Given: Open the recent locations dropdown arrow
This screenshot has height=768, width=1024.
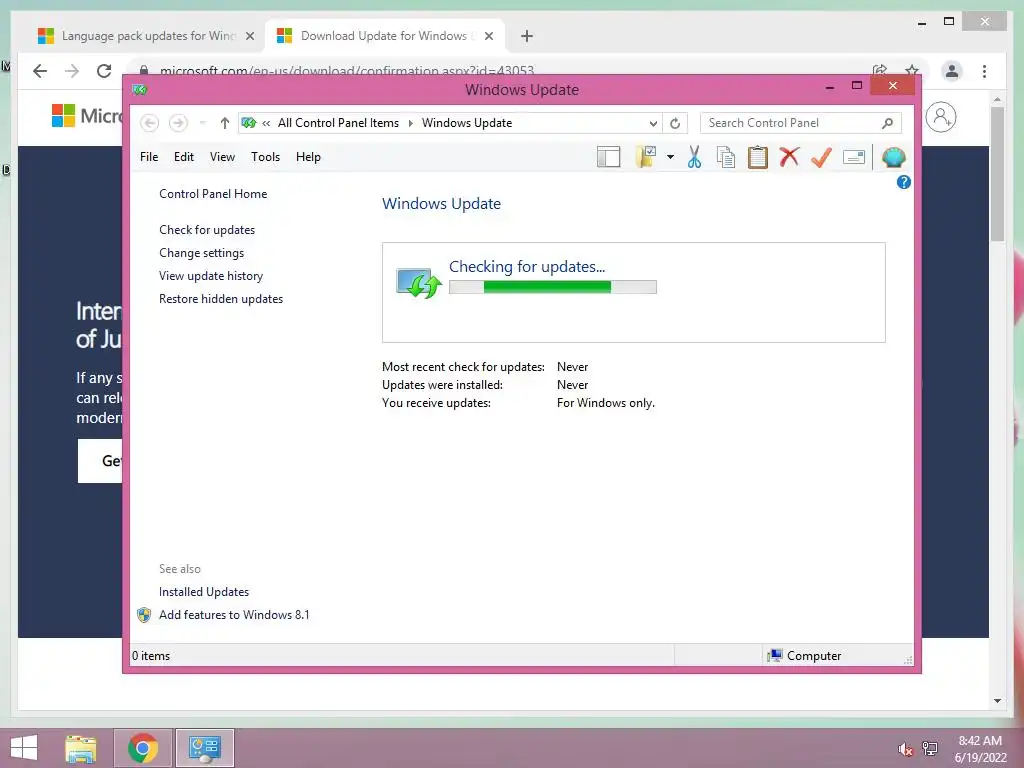Looking at the screenshot, I should tap(202, 123).
